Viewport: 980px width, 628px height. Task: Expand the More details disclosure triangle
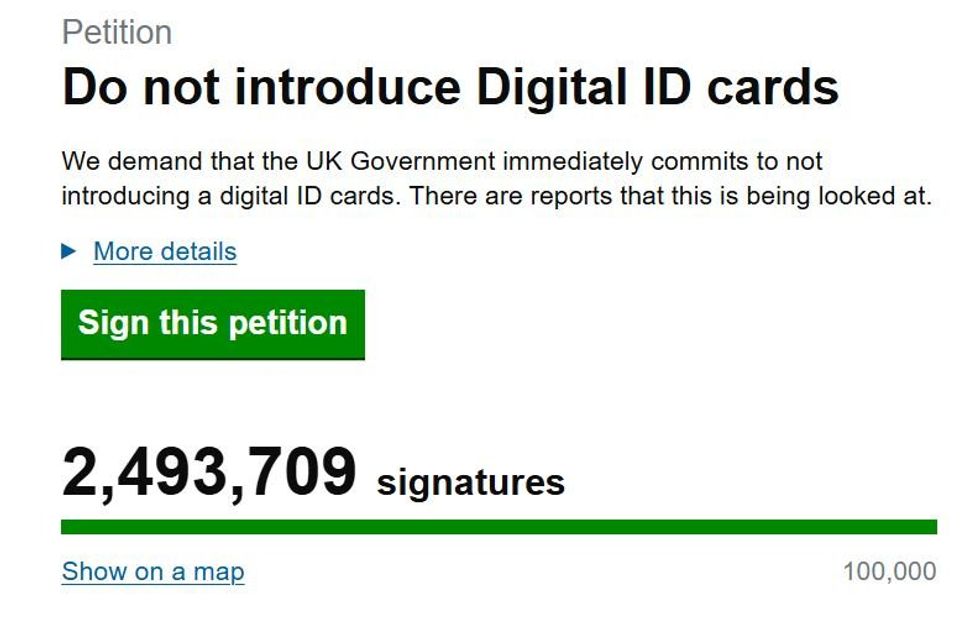[x=69, y=251]
